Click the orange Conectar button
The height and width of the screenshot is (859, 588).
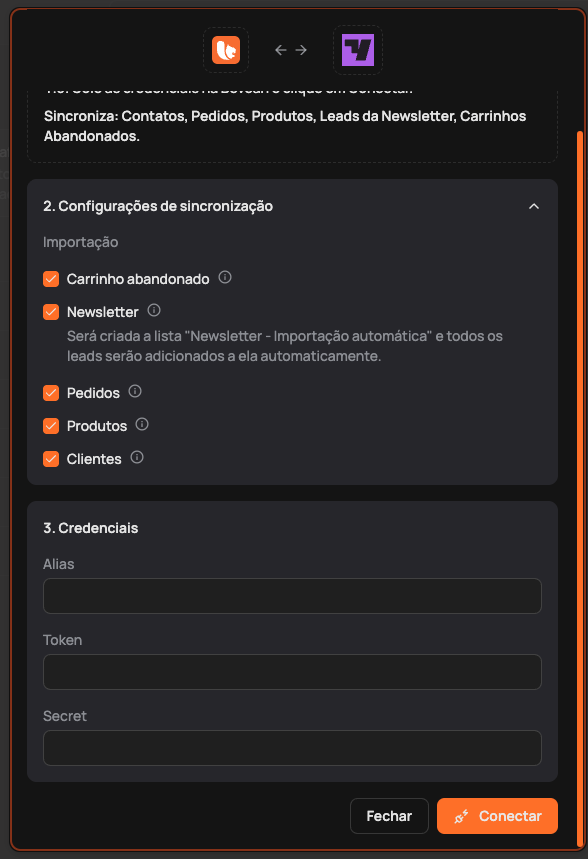point(497,816)
